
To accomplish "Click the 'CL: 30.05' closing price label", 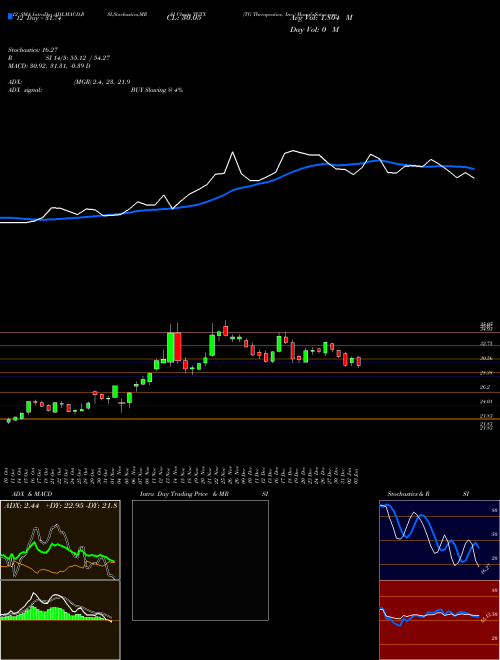I will tap(183, 18).
